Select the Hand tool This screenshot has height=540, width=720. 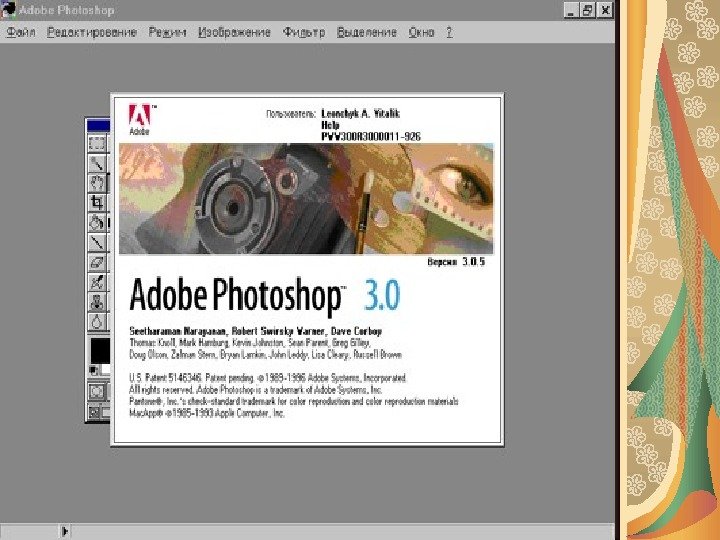pyautogui.click(x=97, y=183)
